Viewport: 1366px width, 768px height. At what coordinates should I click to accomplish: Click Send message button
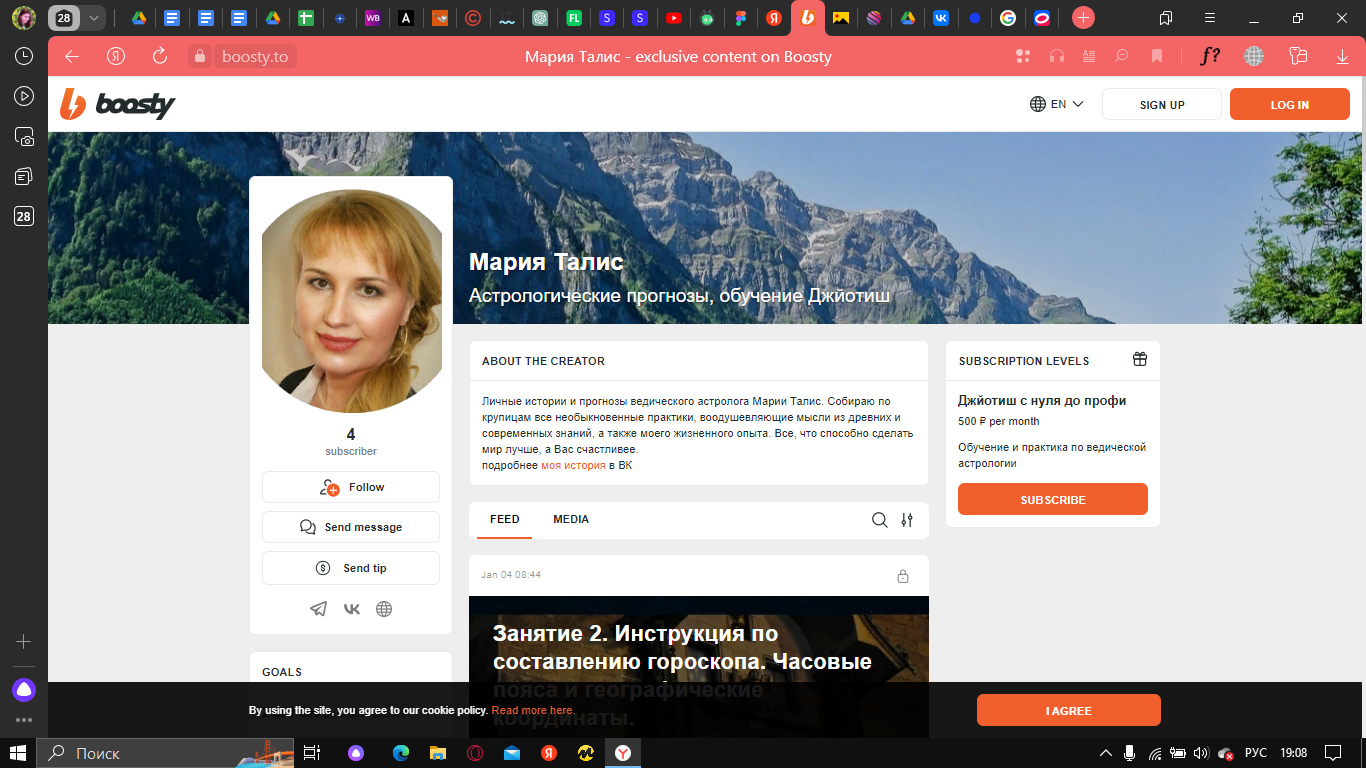click(351, 527)
